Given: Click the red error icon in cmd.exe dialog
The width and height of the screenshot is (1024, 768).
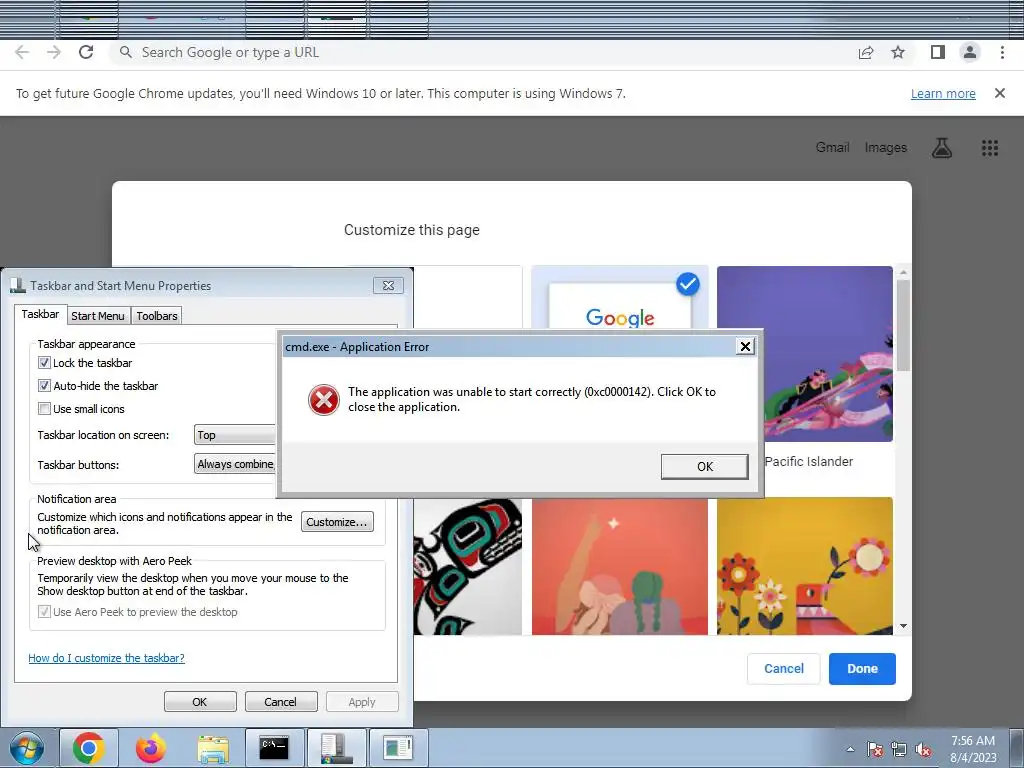Looking at the screenshot, I should tap(324, 400).
